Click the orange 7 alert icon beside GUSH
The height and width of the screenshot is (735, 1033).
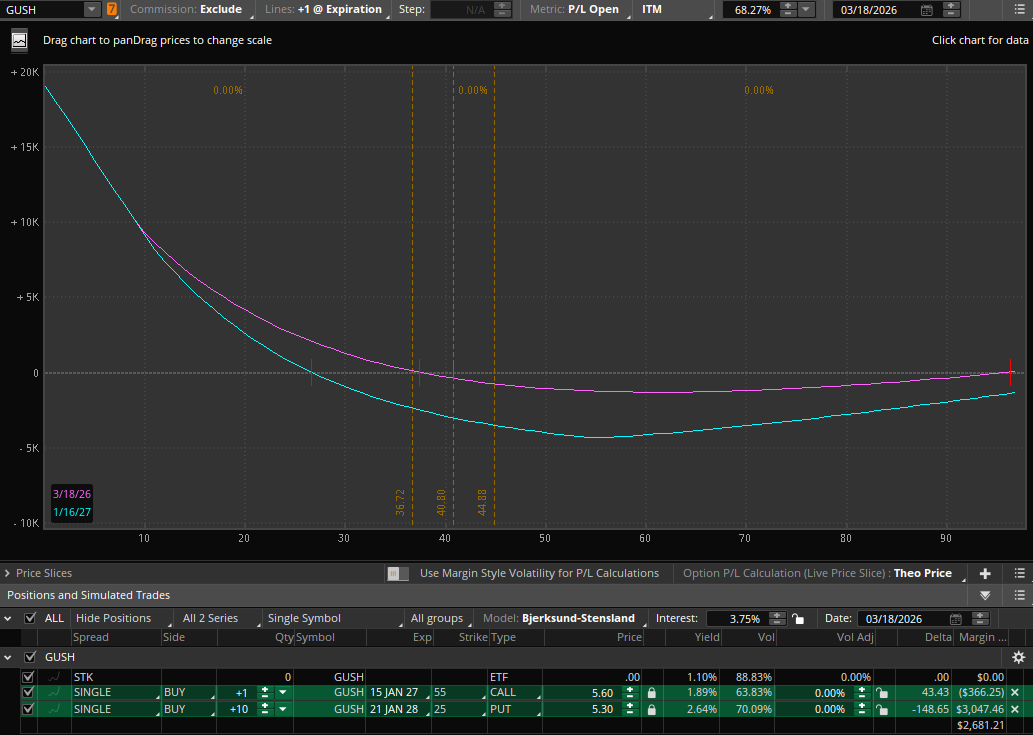click(x=110, y=9)
